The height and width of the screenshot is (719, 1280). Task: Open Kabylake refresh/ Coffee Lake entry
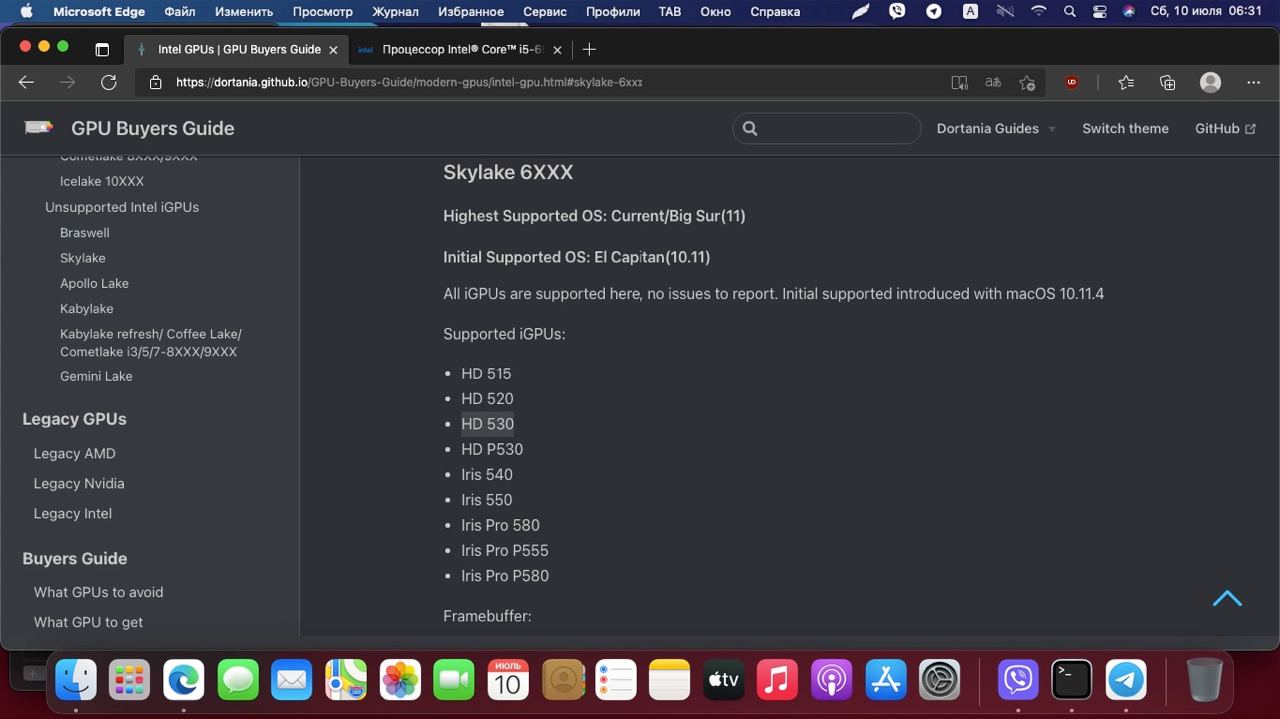[151, 343]
